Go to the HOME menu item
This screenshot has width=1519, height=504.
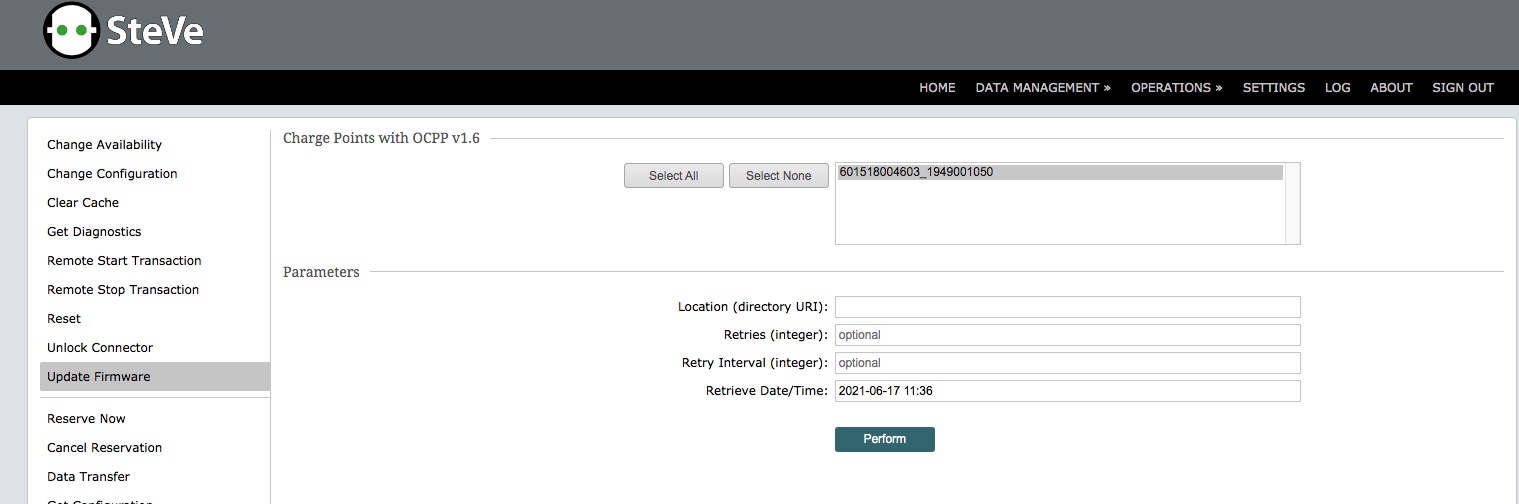coord(937,88)
